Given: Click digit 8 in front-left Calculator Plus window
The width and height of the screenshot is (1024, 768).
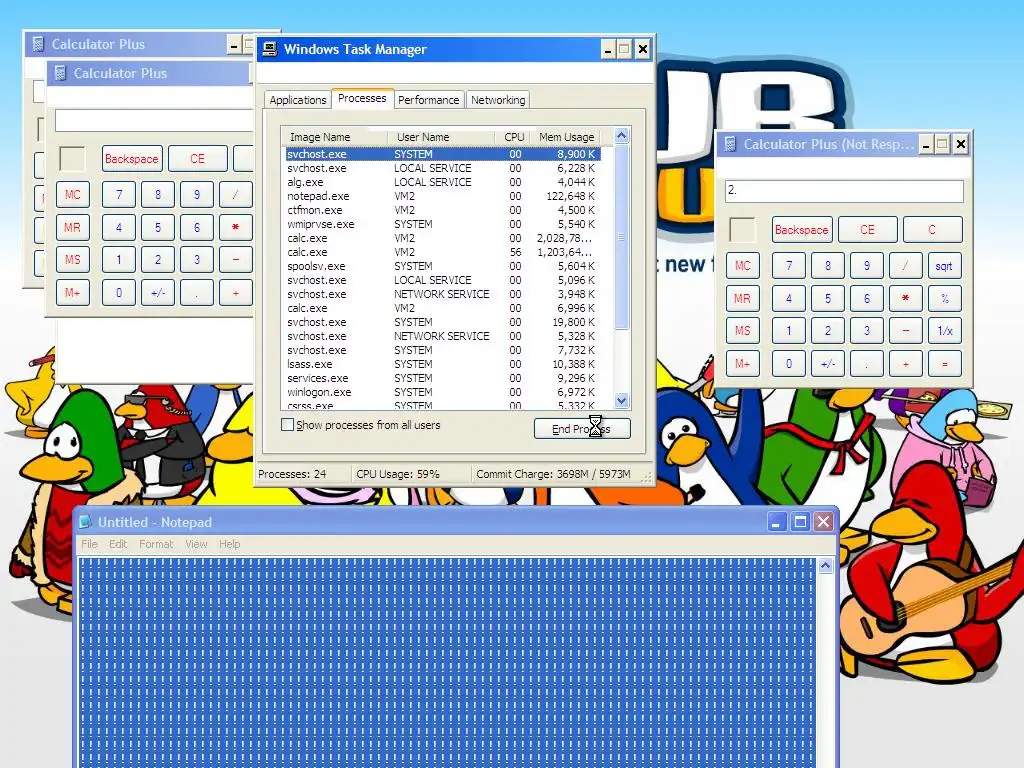Looking at the screenshot, I should 157,195.
